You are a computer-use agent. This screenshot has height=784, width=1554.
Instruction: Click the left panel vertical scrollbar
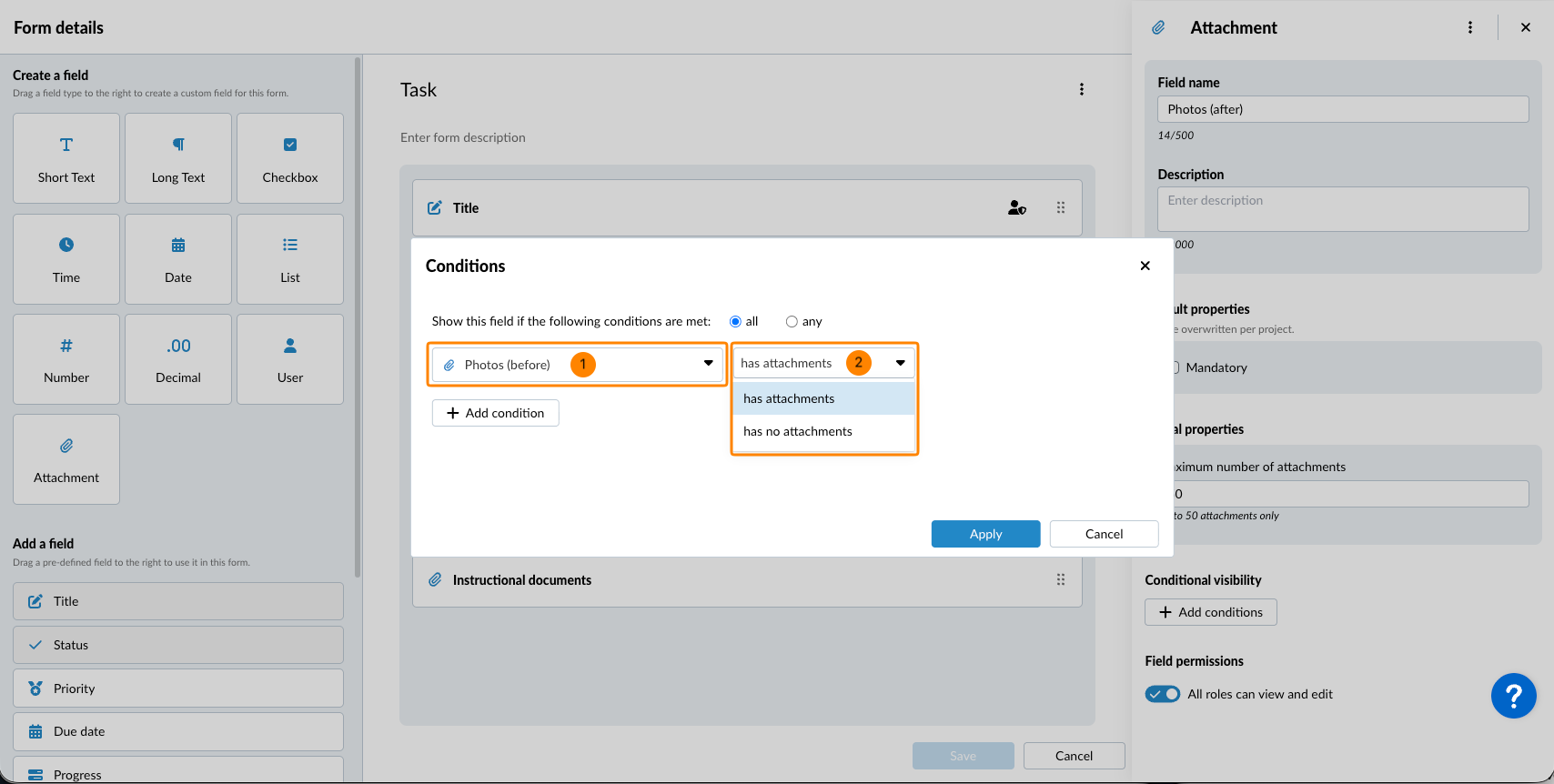point(358,318)
